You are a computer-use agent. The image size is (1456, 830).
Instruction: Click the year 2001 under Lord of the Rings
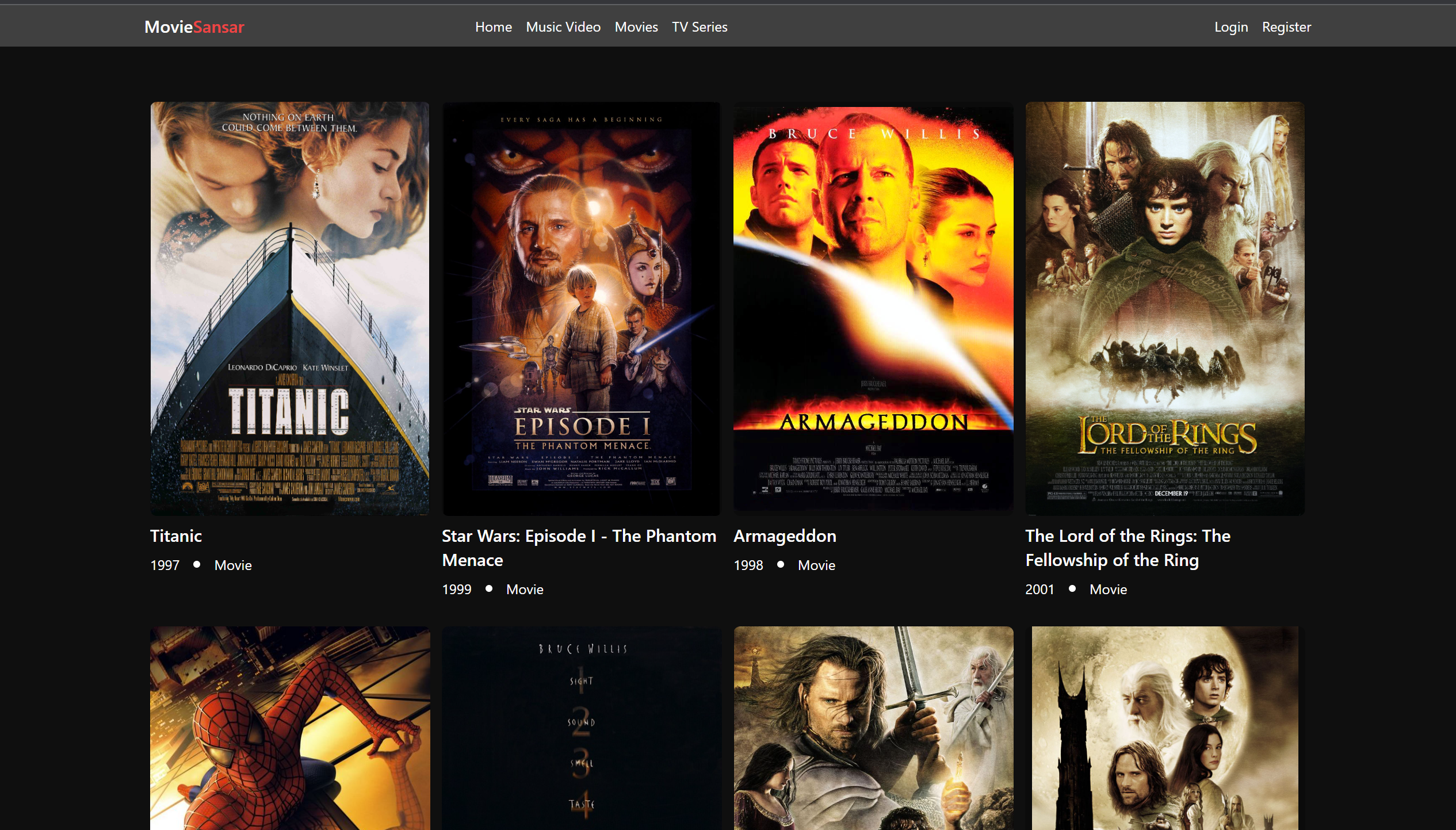1040,590
